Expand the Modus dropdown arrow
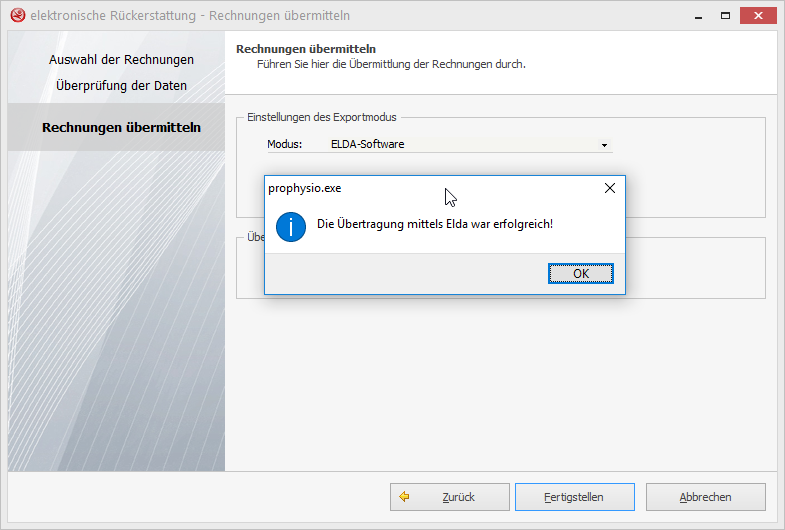 coord(604,145)
